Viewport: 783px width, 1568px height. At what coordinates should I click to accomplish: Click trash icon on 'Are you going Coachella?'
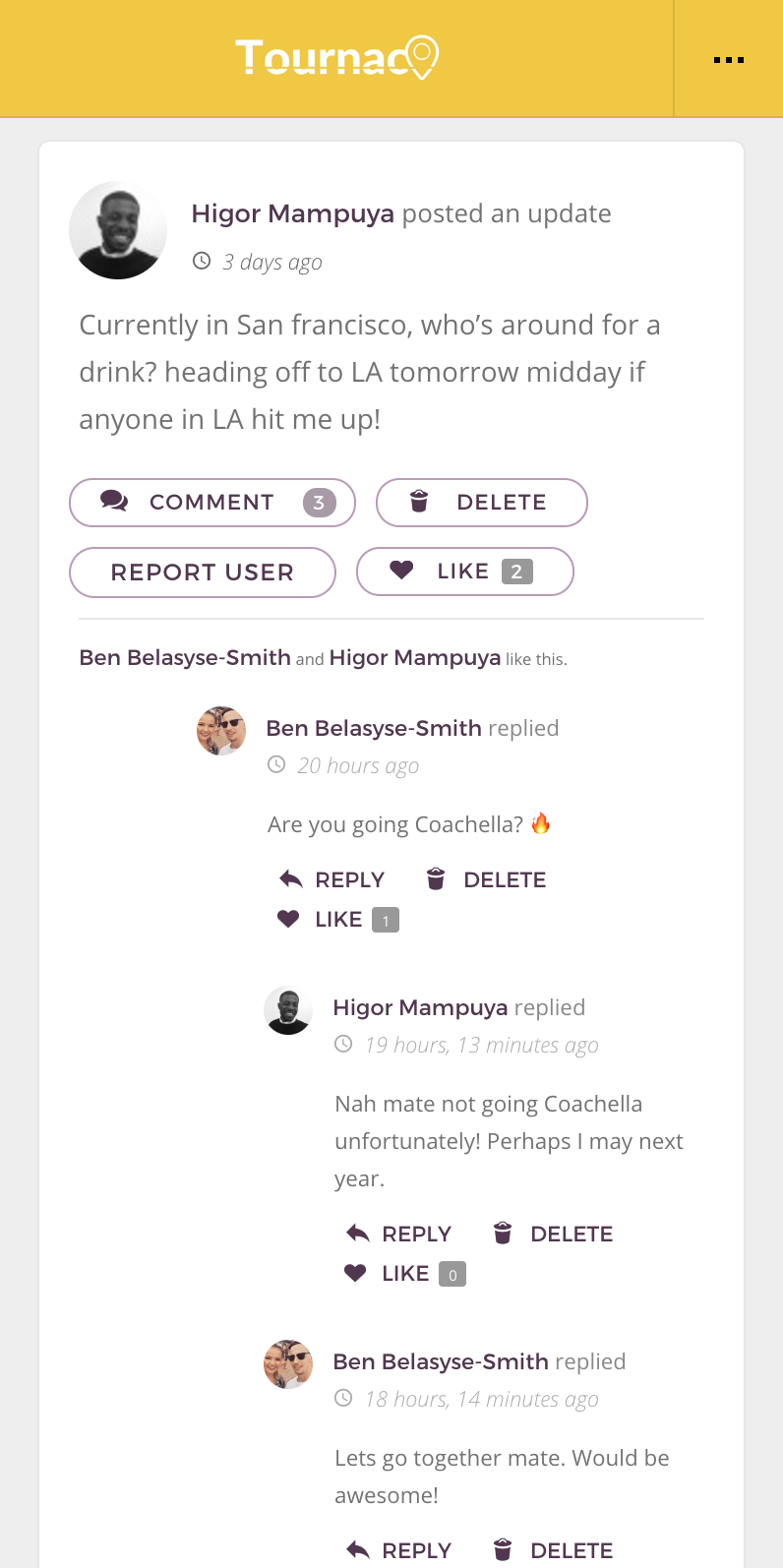pyautogui.click(x=436, y=878)
